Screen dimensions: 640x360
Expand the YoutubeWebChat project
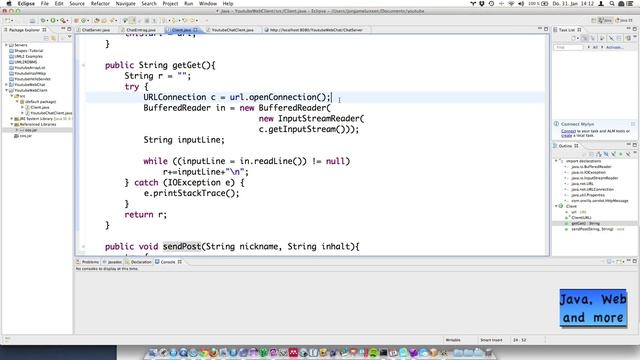point(6,84)
